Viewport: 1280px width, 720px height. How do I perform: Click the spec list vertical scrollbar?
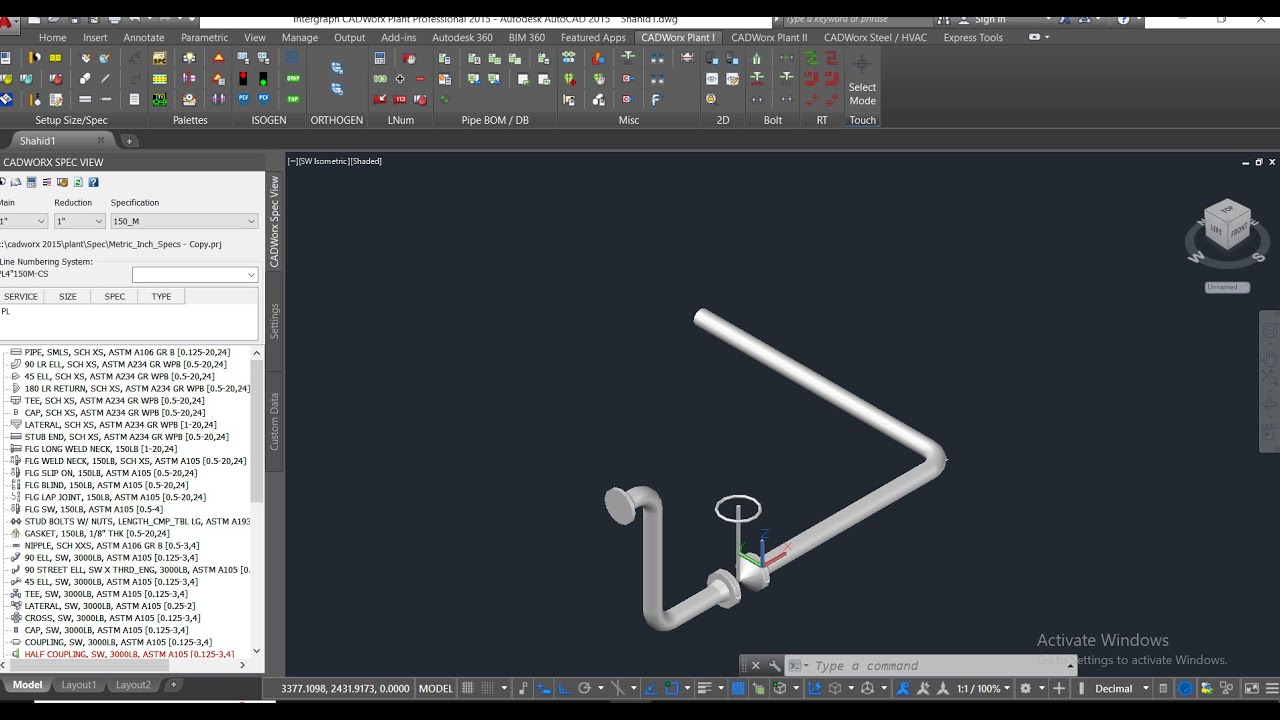(x=257, y=500)
